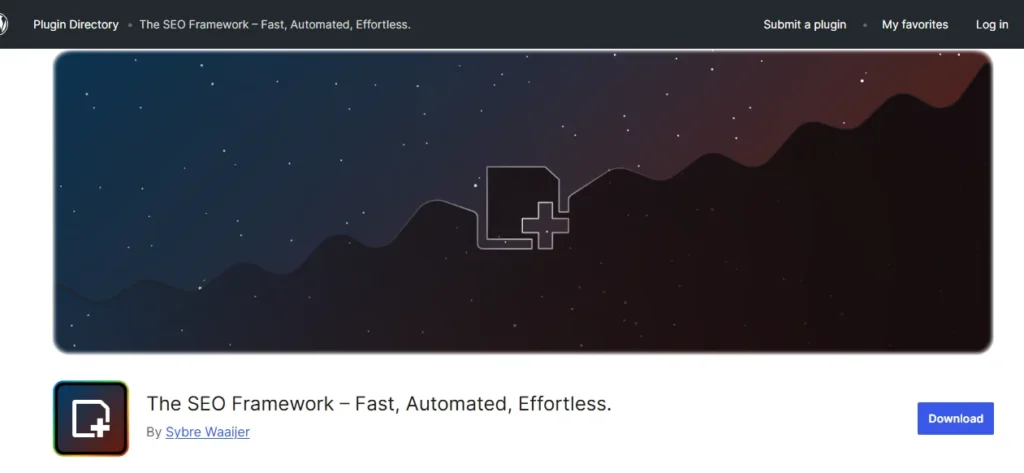Viewport: 1024px width, 473px height.
Task: Click the SEO Framework plugin icon
Action: pos(91,418)
